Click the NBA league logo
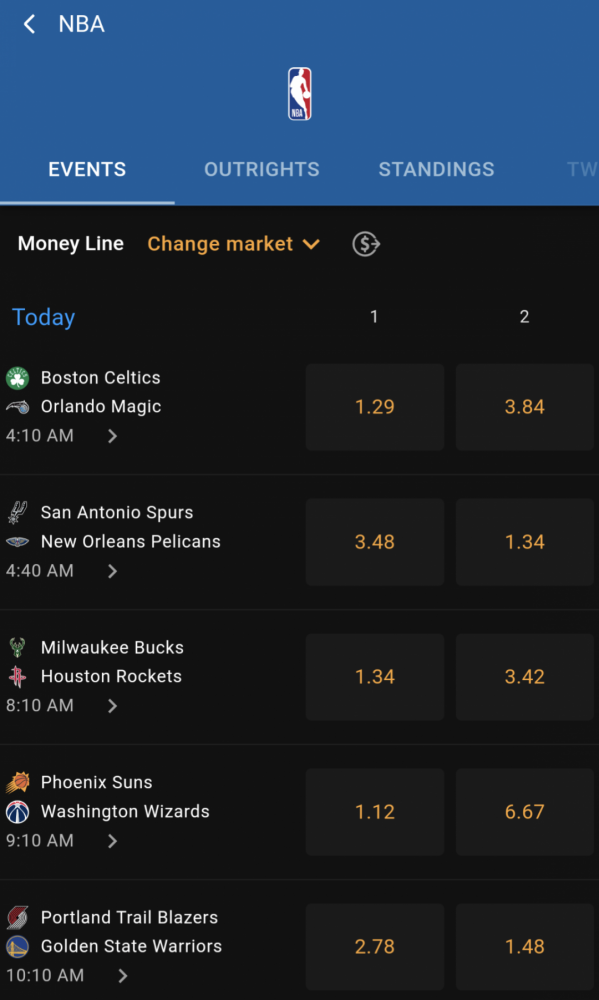This screenshot has height=1000, width=599. [299, 94]
